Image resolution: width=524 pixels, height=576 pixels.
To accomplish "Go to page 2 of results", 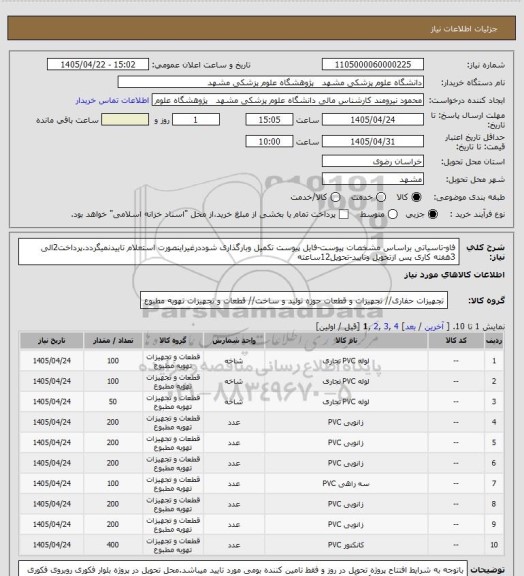I will (376, 326).
